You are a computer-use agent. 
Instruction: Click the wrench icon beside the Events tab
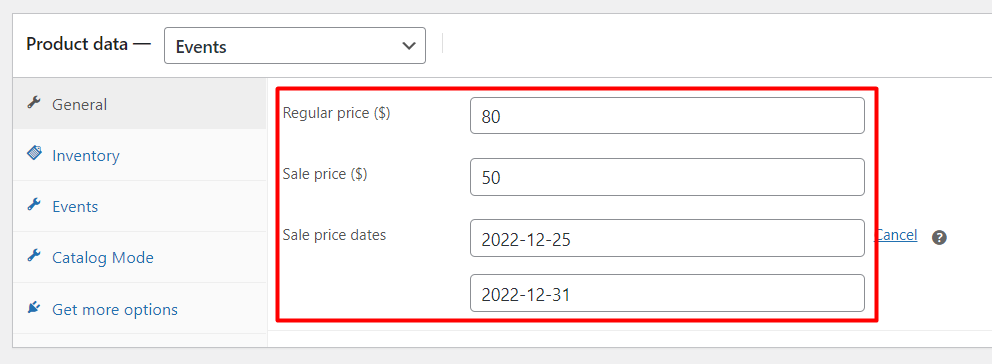coord(34,204)
